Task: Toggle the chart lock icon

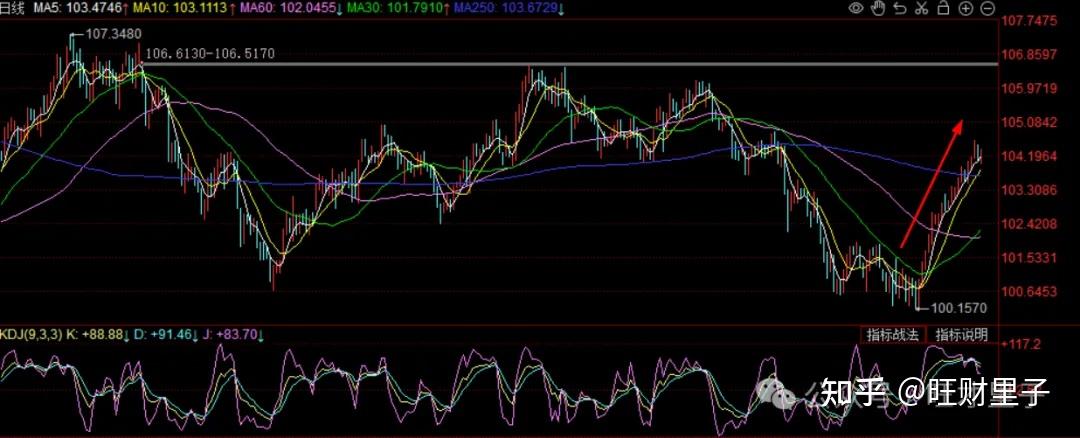Action: [943, 8]
